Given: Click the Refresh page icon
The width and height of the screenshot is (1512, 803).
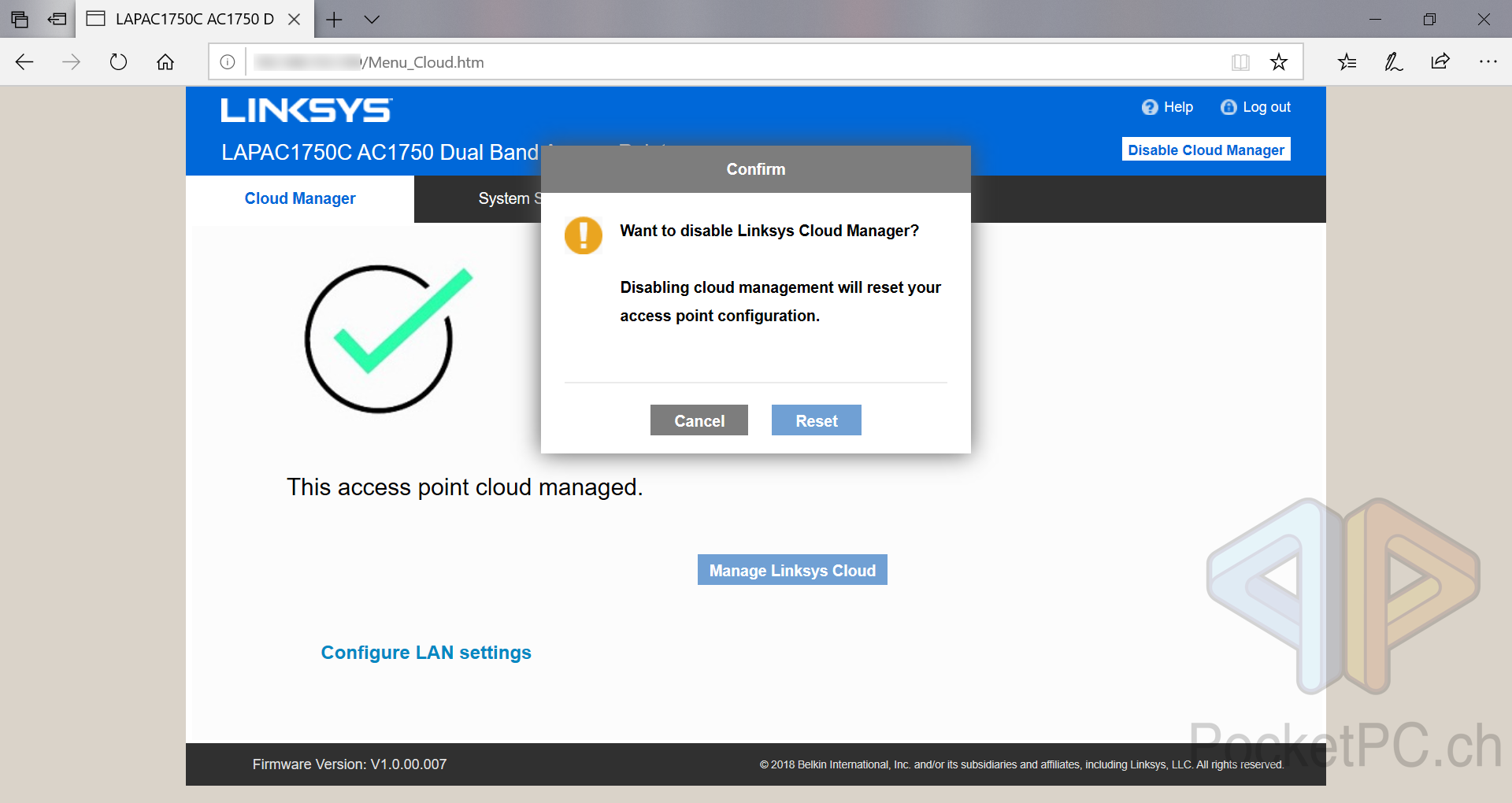Looking at the screenshot, I should pos(118,62).
